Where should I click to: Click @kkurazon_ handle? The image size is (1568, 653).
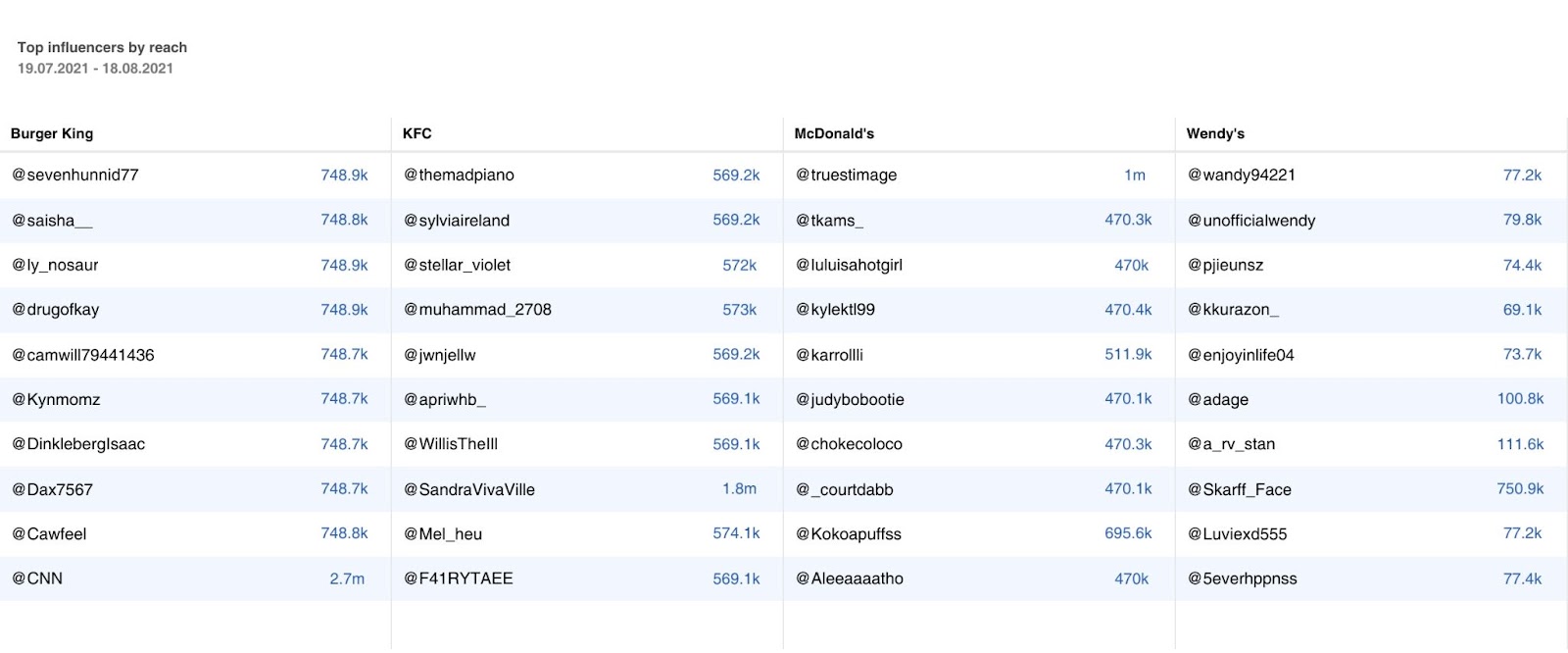1234,310
